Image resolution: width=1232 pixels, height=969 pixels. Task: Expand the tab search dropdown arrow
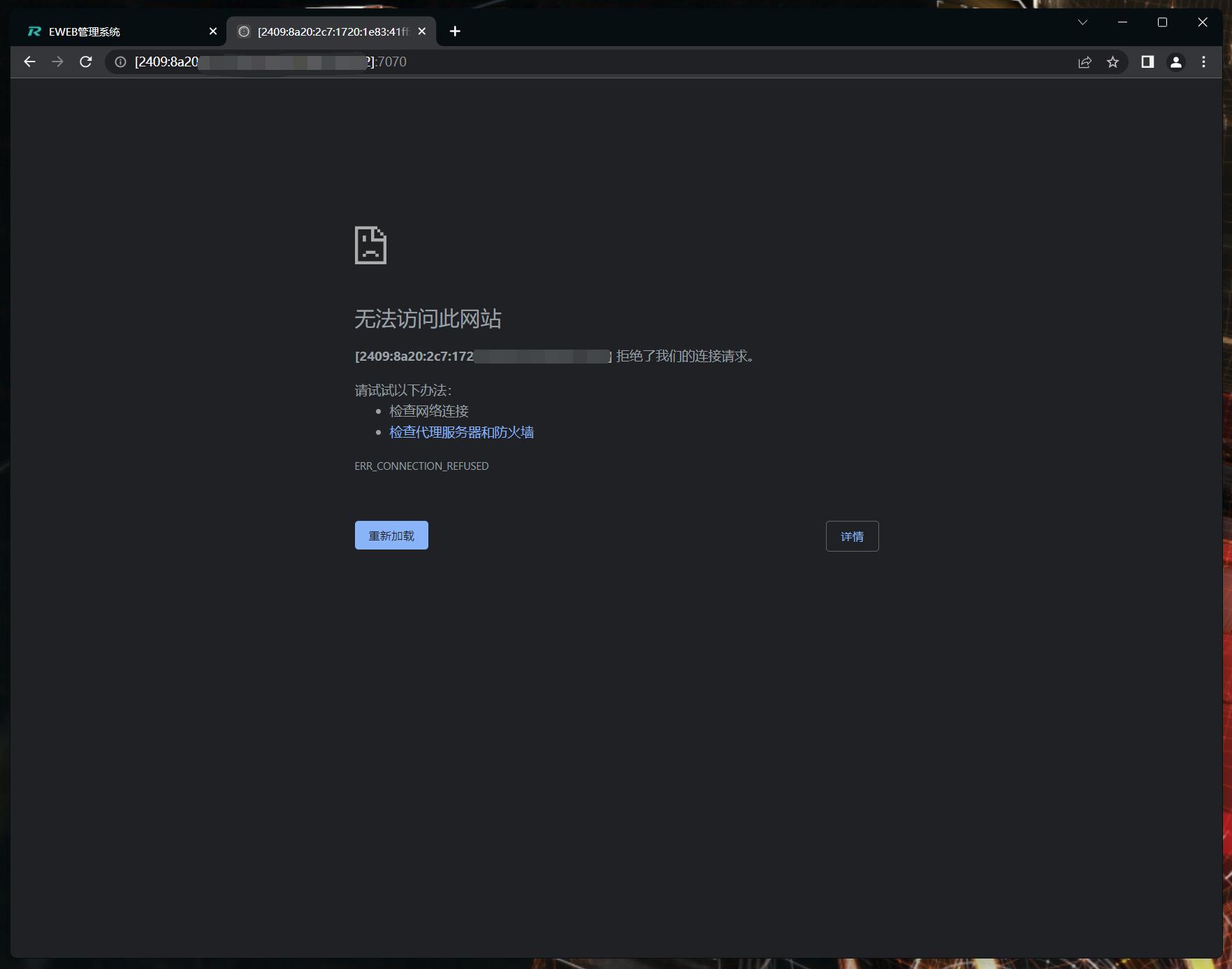[x=1082, y=22]
